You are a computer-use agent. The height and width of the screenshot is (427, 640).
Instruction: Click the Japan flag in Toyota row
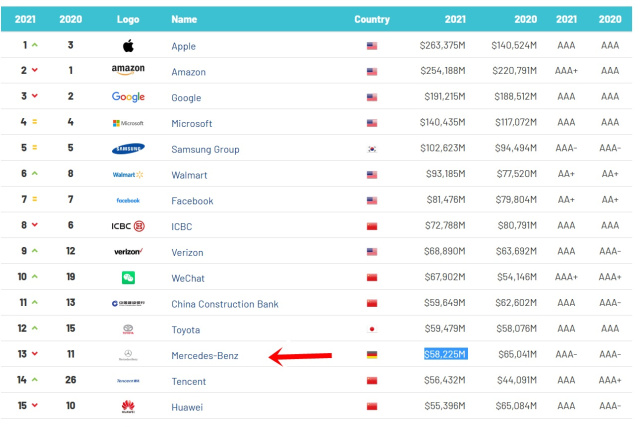[x=372, y=329]
